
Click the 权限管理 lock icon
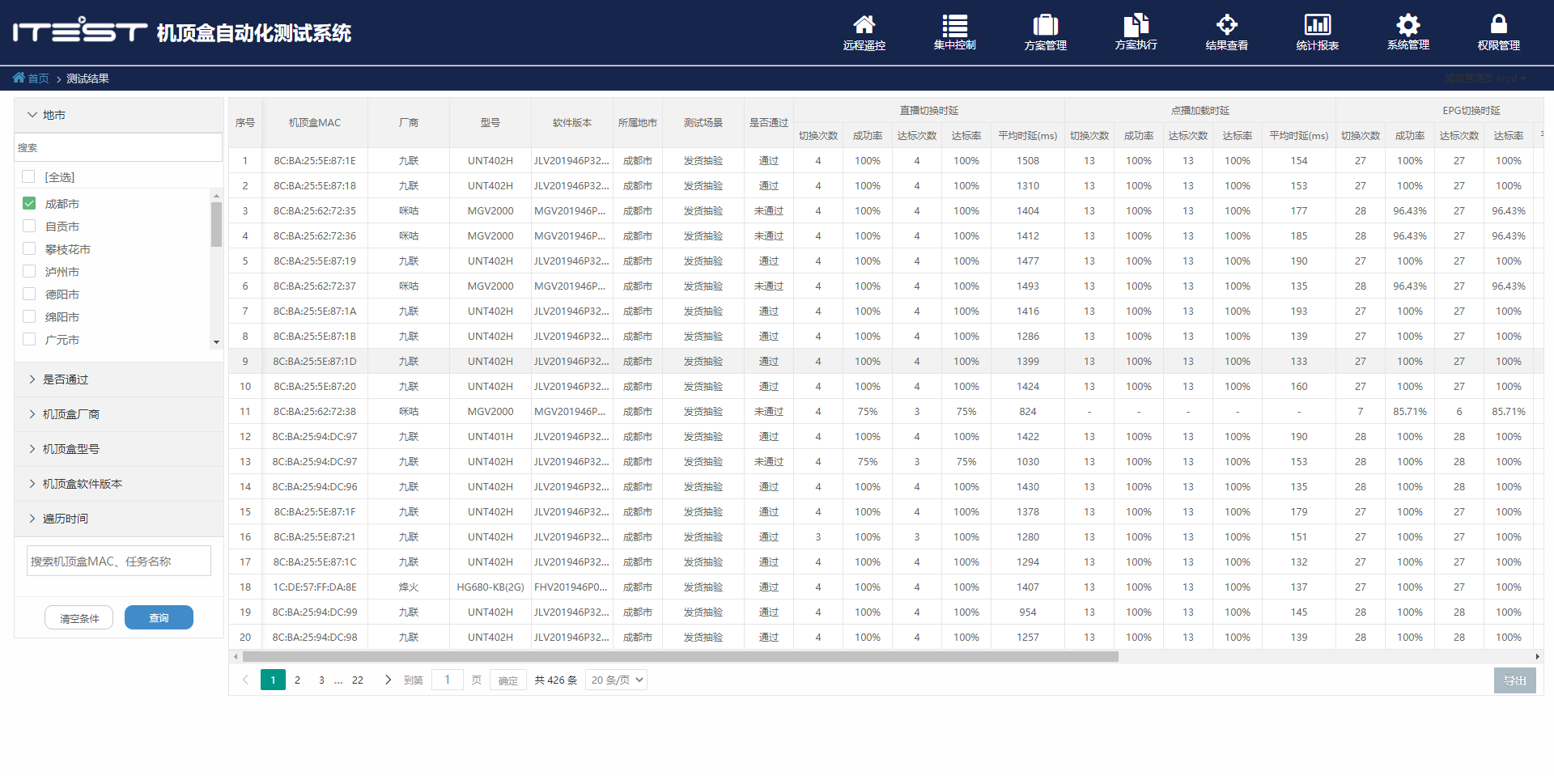pos(1498,25)
